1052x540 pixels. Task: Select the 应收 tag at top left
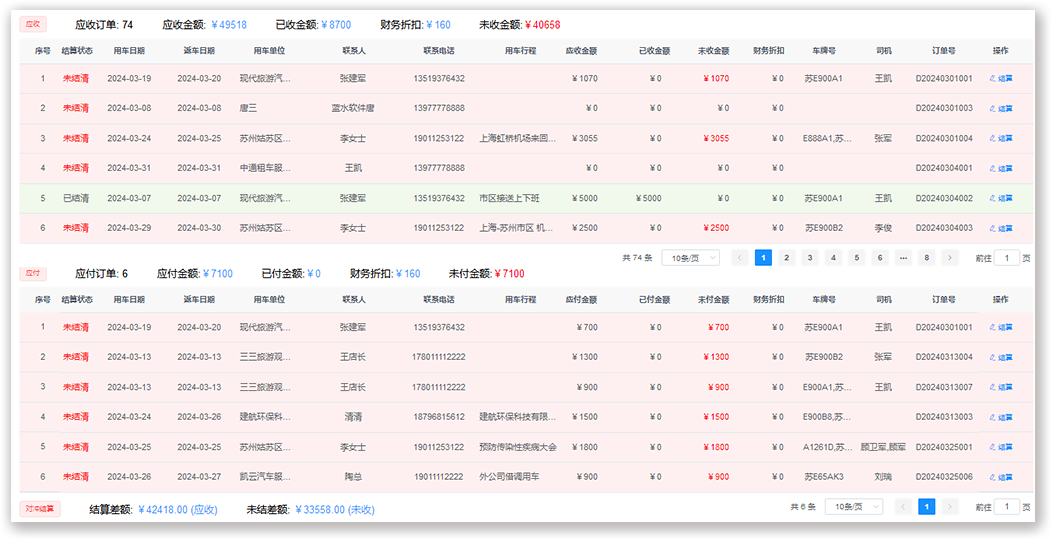[x=33, y=24]
